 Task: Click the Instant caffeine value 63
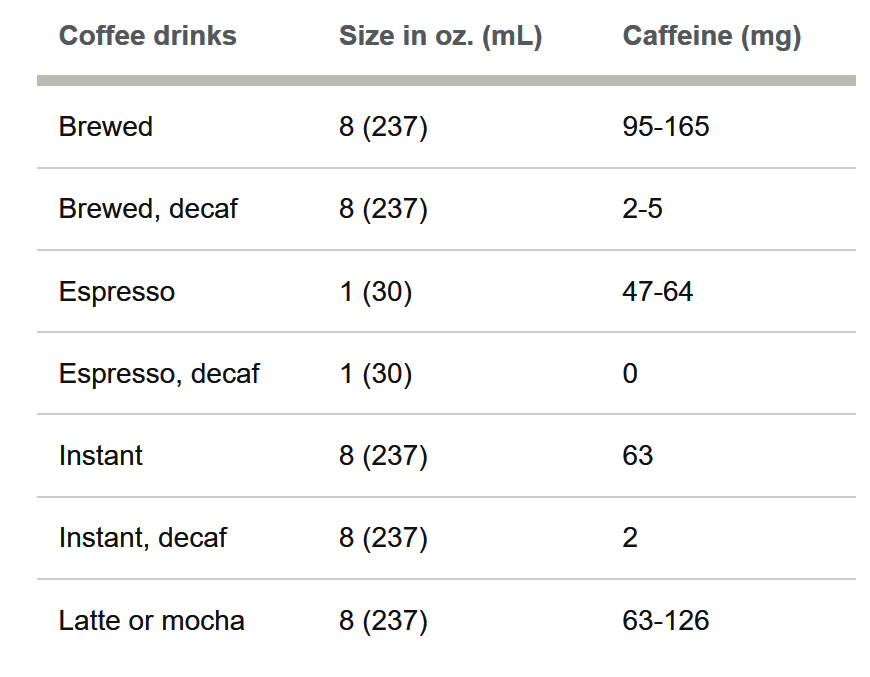pyautogui.click(x=638, y=456)
